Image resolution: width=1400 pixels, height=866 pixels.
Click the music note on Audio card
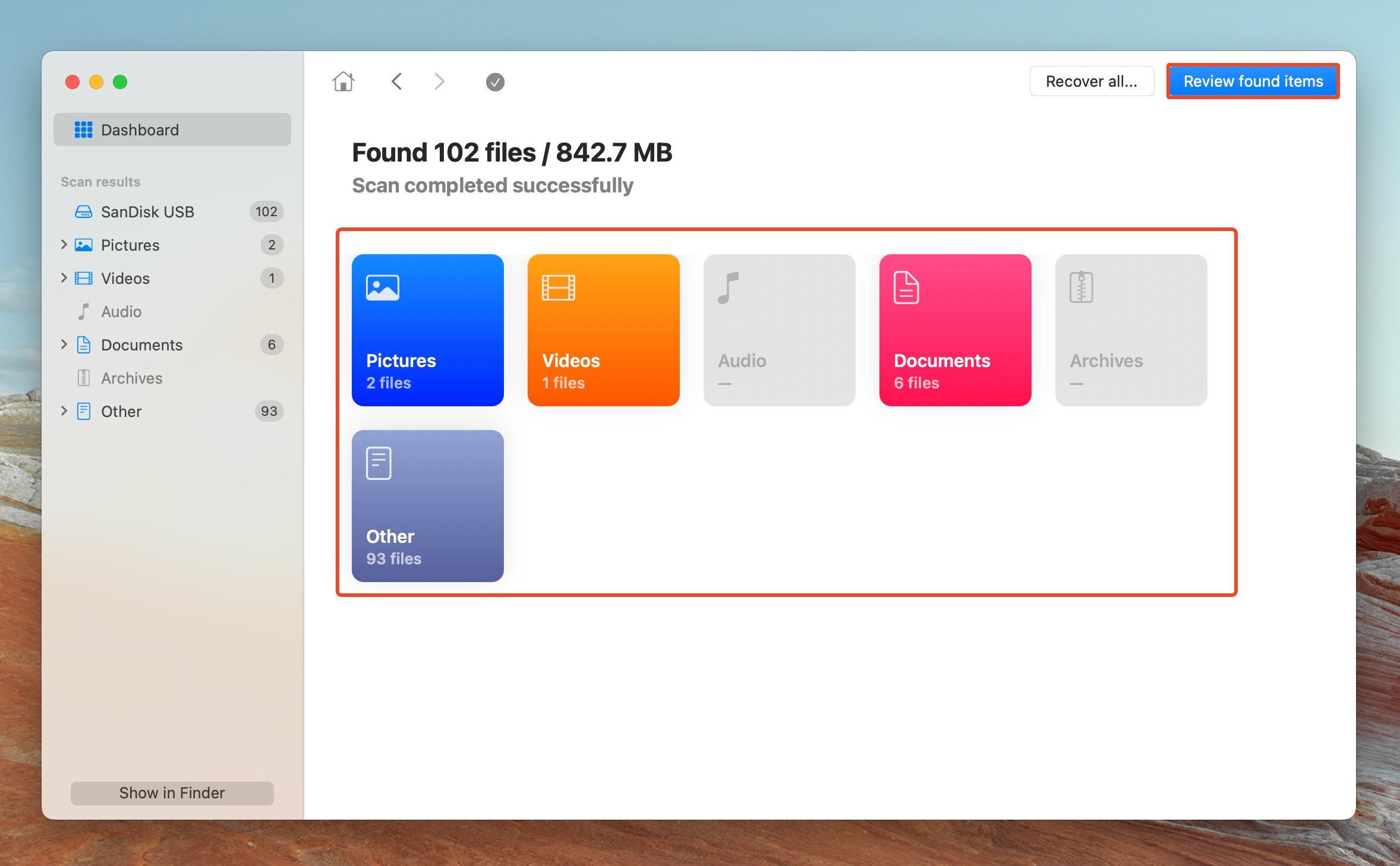tap(728, 288)
